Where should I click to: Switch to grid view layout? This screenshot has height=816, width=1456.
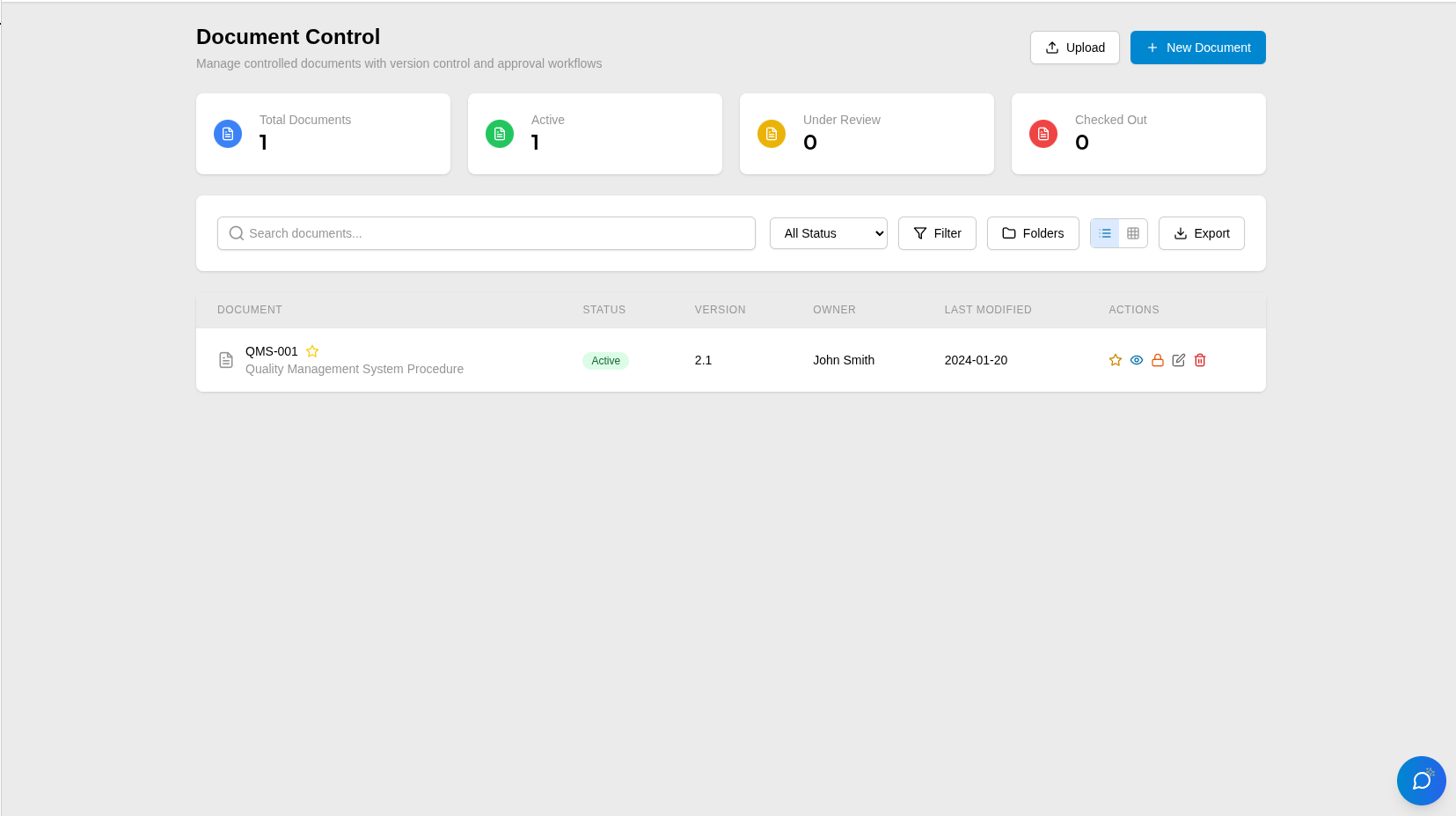(1132, 233)
